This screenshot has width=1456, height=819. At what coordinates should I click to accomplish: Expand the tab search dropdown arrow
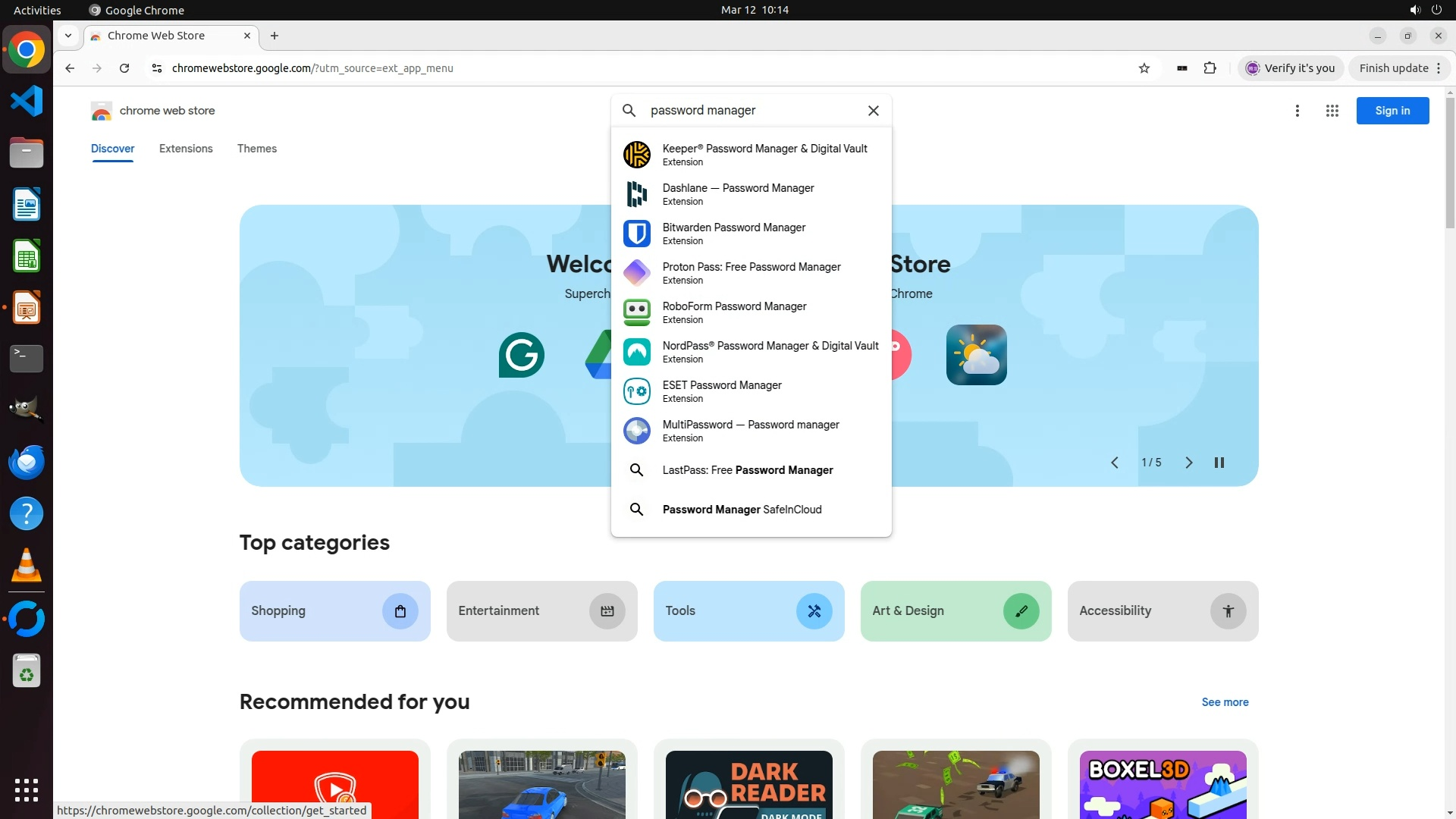point(68,36)
